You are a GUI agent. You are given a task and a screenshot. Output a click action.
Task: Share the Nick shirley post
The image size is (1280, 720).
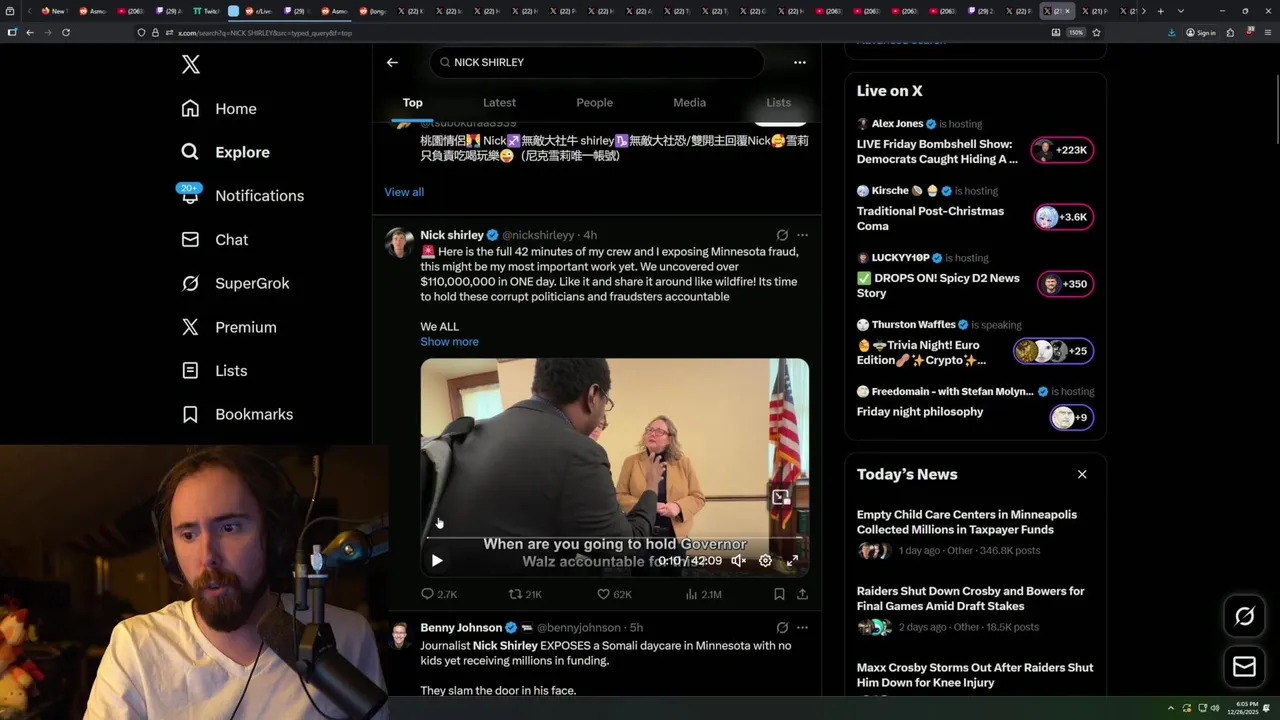[x=802, y=594]
